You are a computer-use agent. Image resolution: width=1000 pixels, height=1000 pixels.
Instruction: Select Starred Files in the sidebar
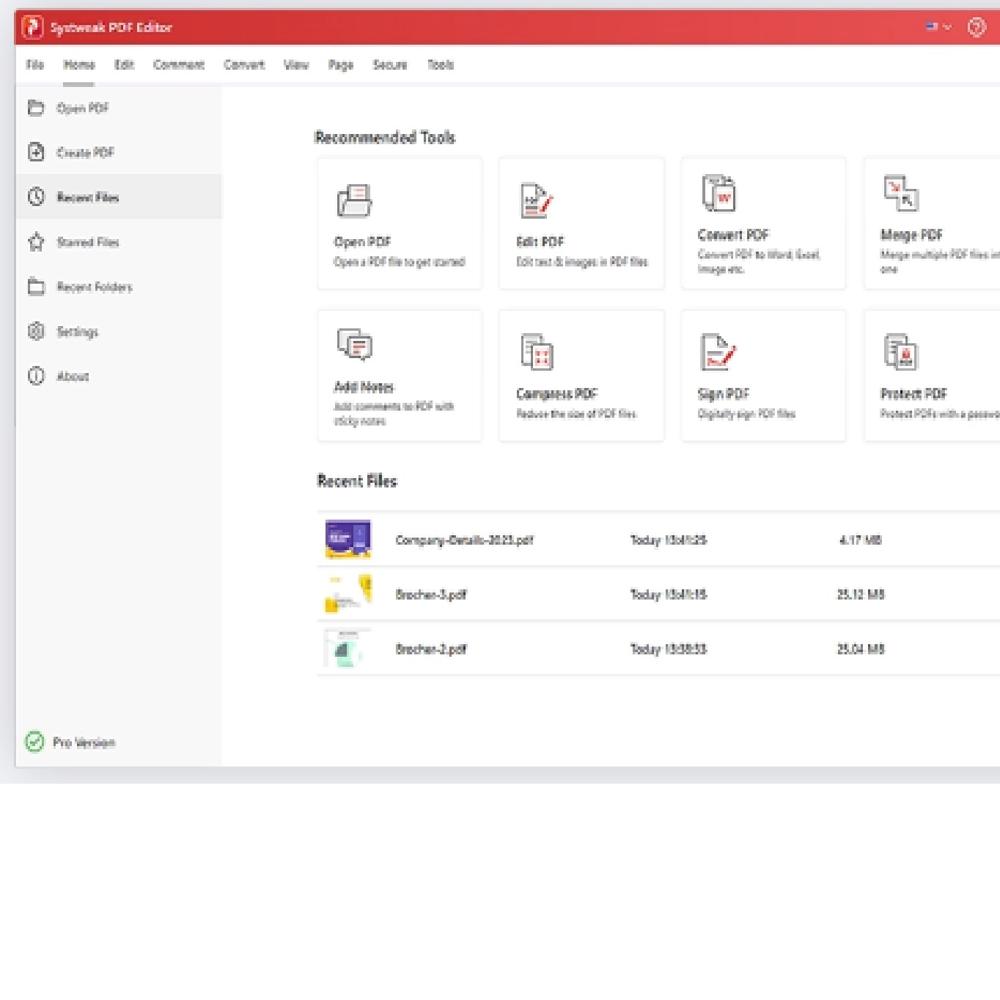tap(87, 242)
